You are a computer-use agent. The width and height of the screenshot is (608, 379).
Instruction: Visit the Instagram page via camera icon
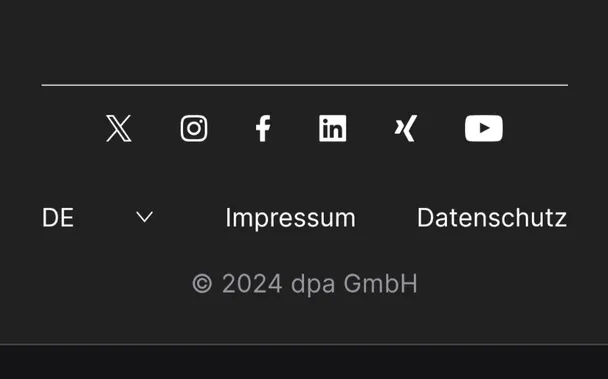point(194,128)
